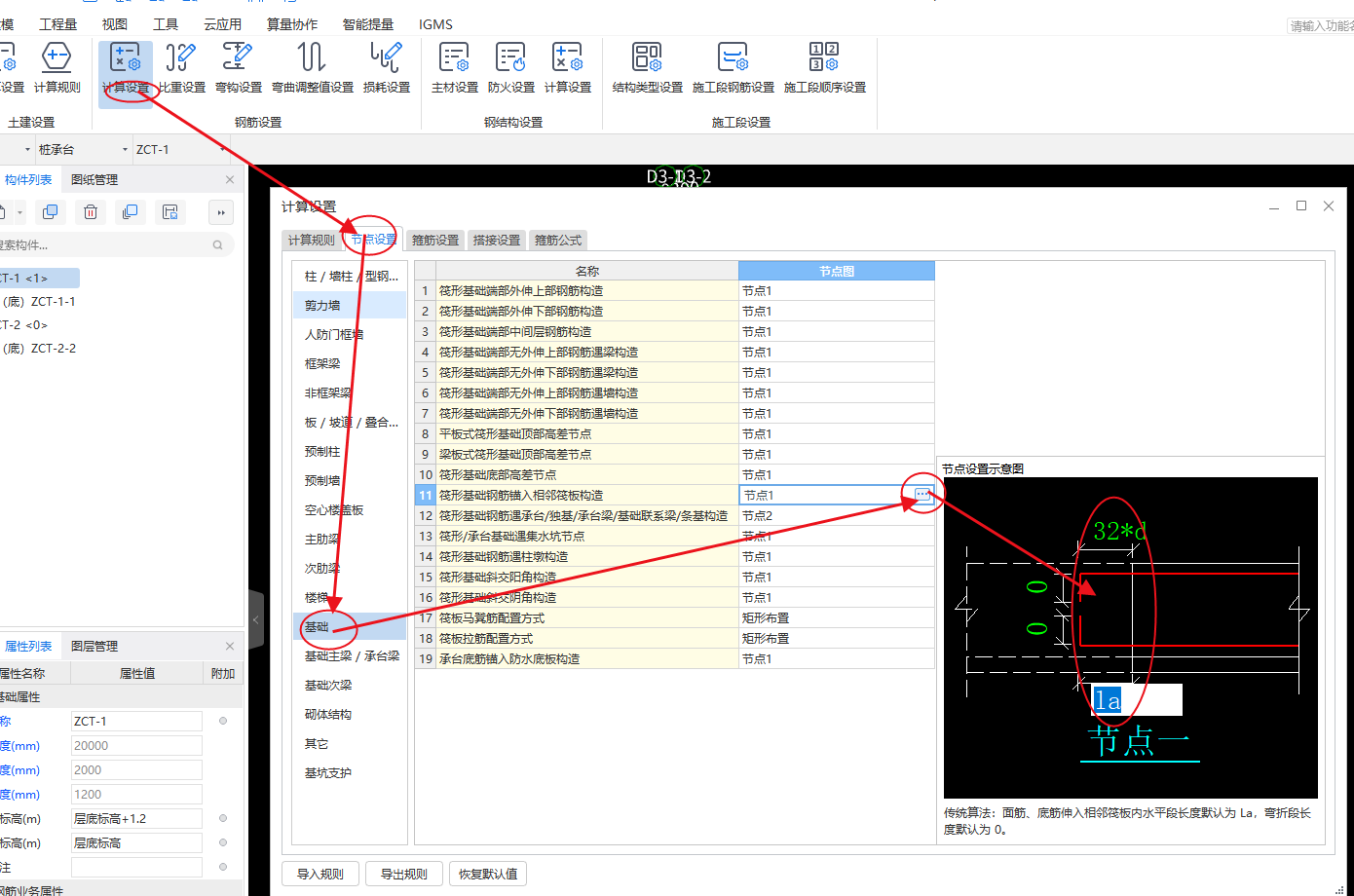Screen dimensions: 1354x896
Task: Open 计算设置 in the 钢结构设置 group
Action: point(567,68)
